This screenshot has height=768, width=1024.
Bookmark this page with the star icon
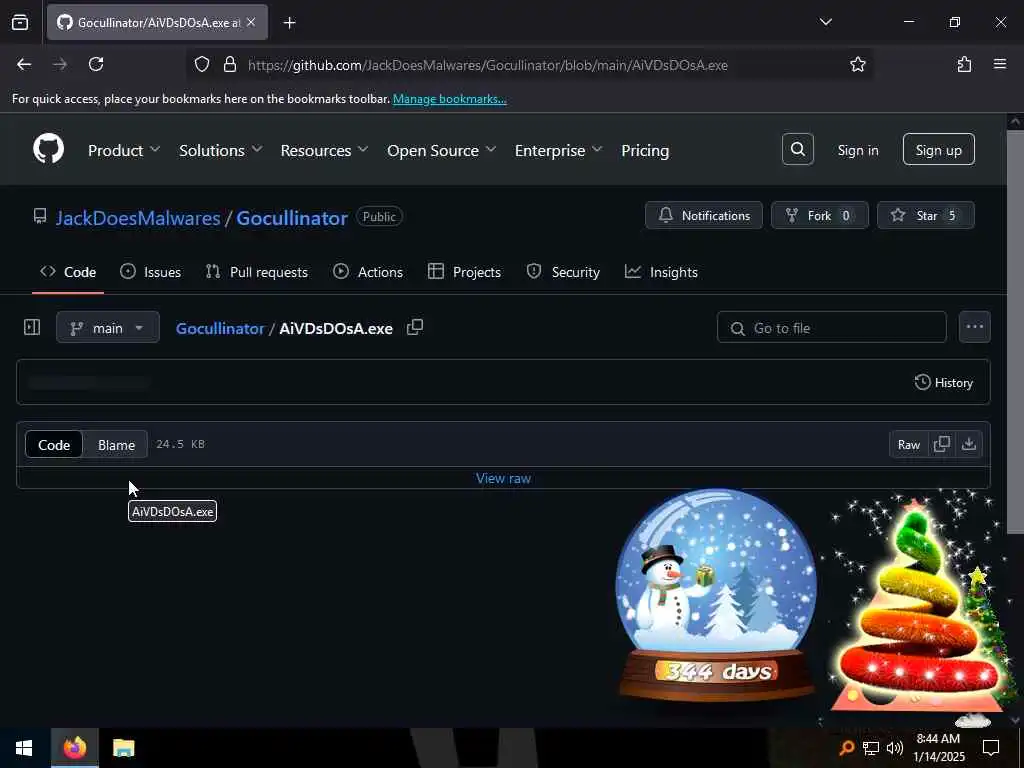(x=857, y=65)
